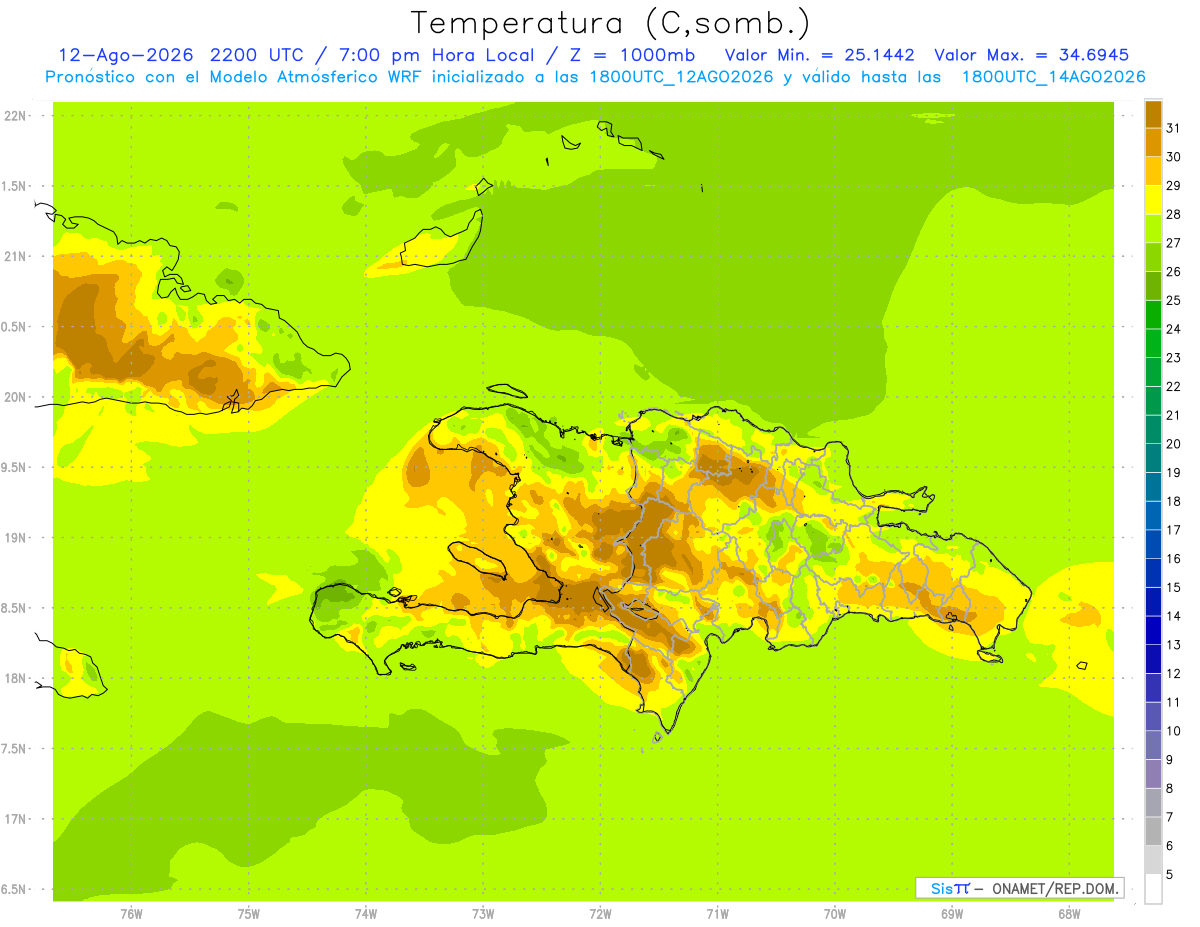1200x927 pixels.
Task: Click the dark orange legend swatch above 31
Action: click(1153, 114)
